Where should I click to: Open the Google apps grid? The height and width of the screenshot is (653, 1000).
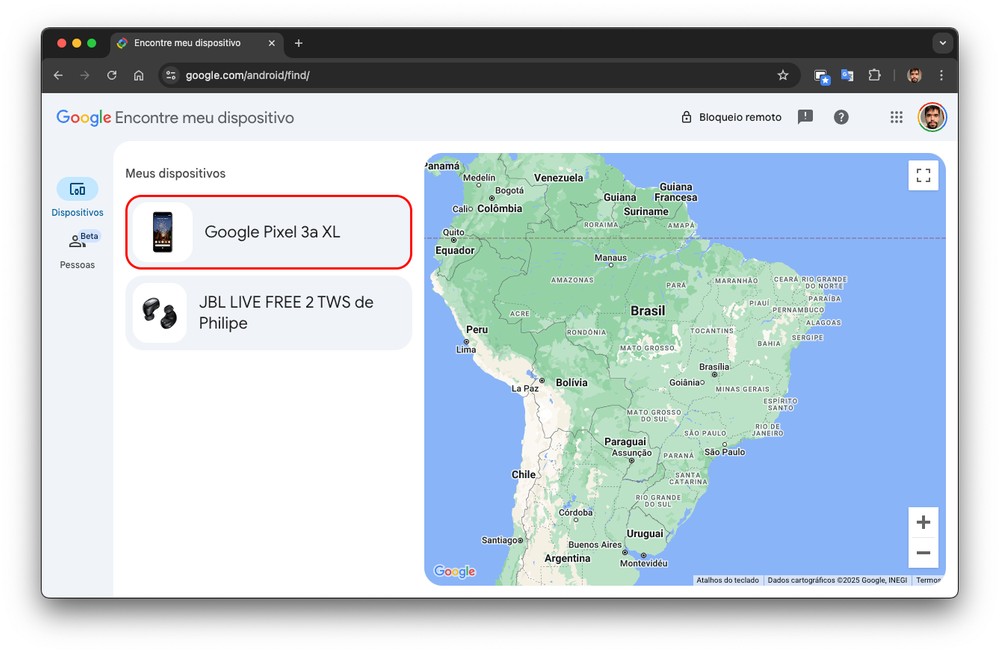[896, 117]
